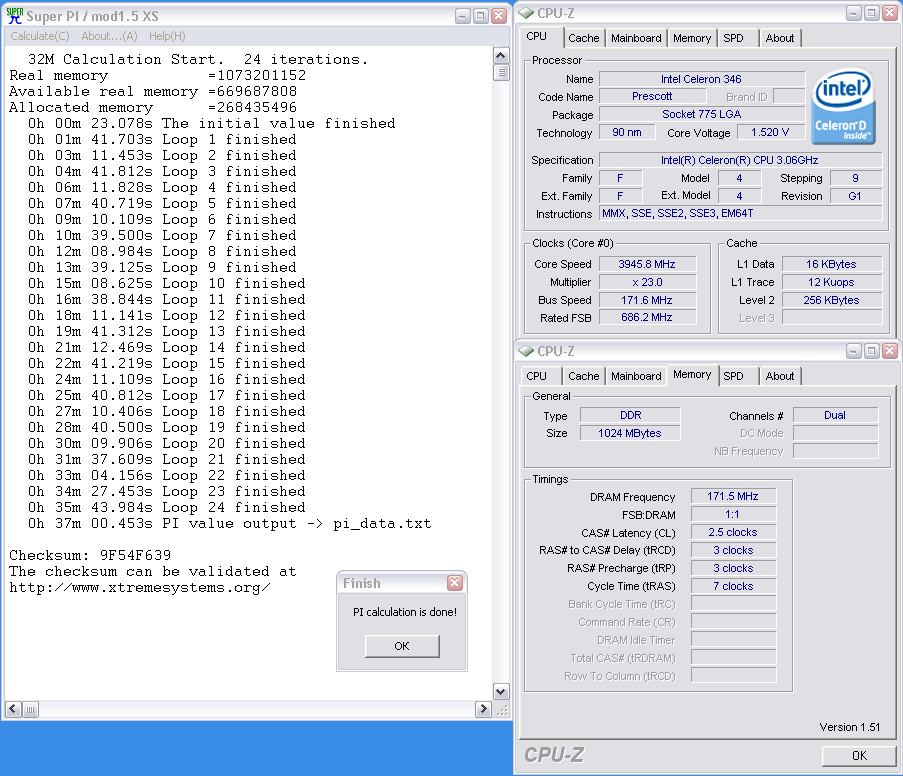Click the horizontal scrollbar thumb in Super PI
Screen dimensions: 903x776
(x=31, y=709)
